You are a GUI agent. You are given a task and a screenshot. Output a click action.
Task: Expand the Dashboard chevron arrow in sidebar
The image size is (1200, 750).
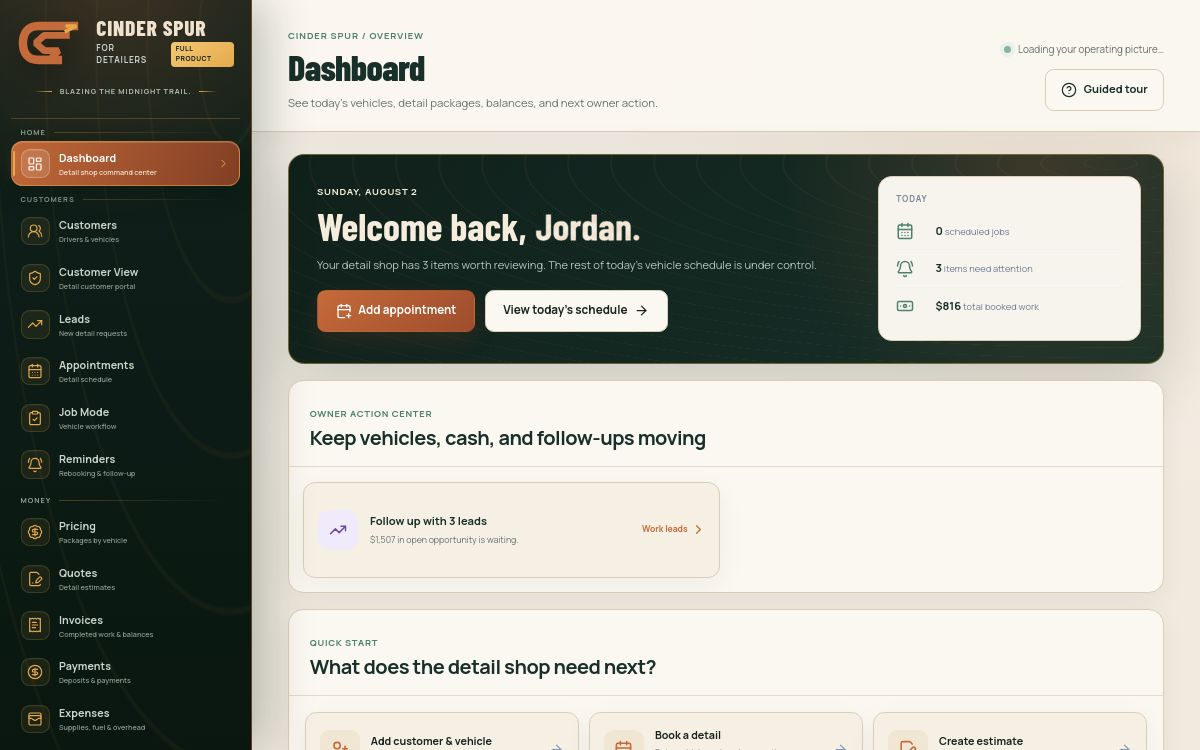coord(223,164)
